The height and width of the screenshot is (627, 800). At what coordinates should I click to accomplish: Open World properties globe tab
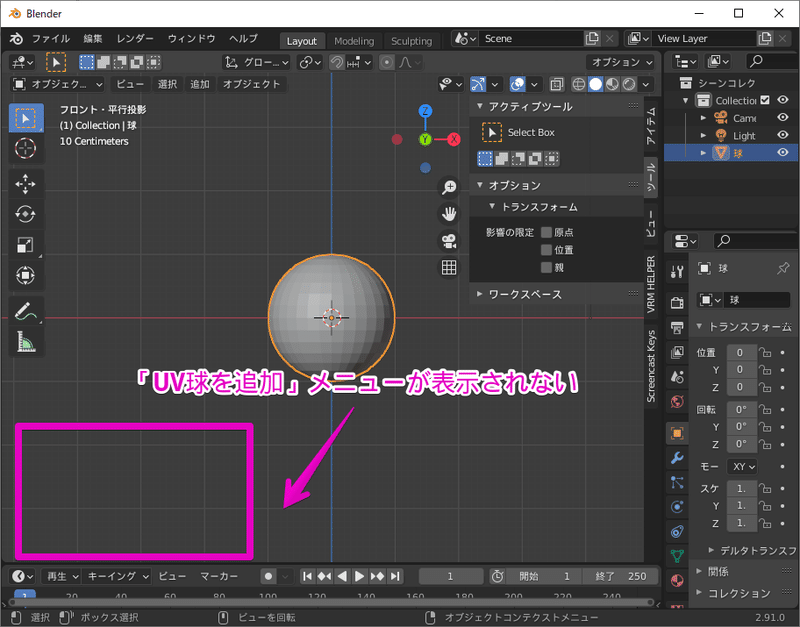(677, 402)
